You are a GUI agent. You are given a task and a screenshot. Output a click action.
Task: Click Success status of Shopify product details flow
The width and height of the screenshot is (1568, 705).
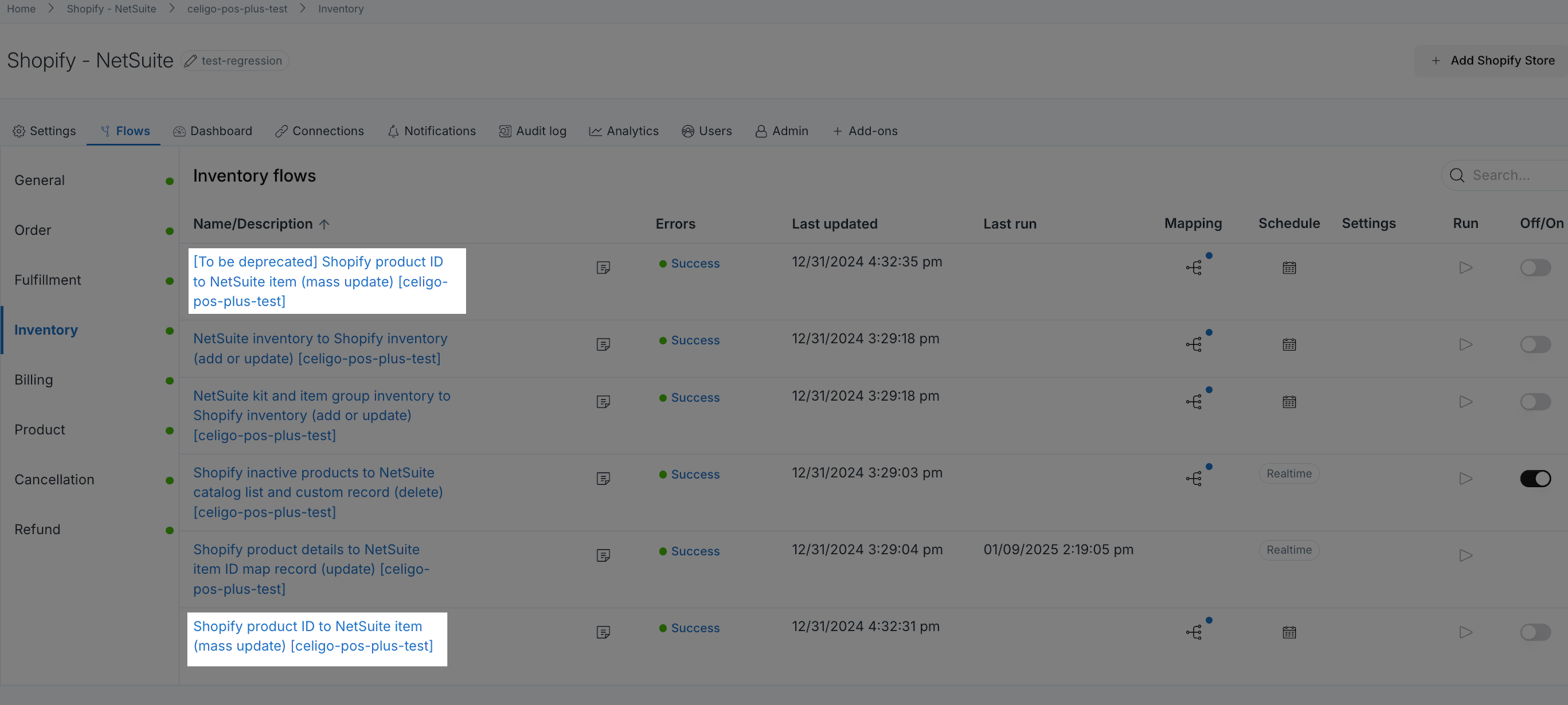pyautogui.click(x=695, y=551)
